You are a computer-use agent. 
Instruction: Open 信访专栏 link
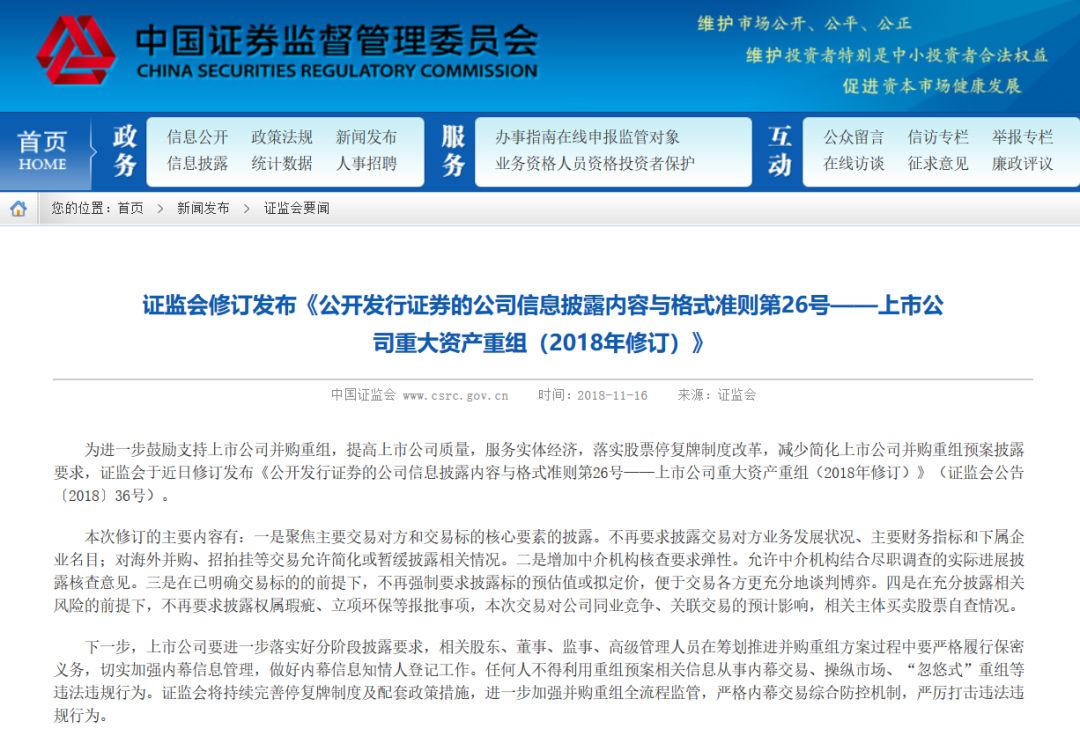938,137
